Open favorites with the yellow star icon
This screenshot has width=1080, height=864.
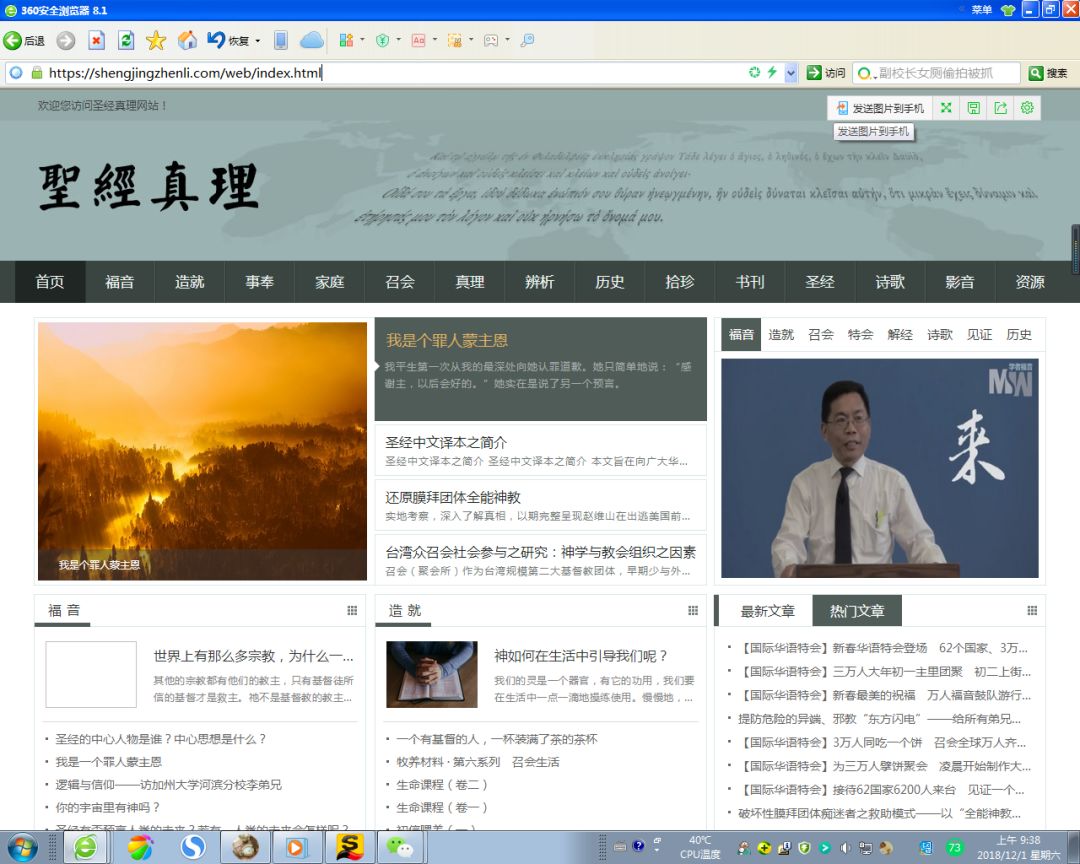coord(156,41)
